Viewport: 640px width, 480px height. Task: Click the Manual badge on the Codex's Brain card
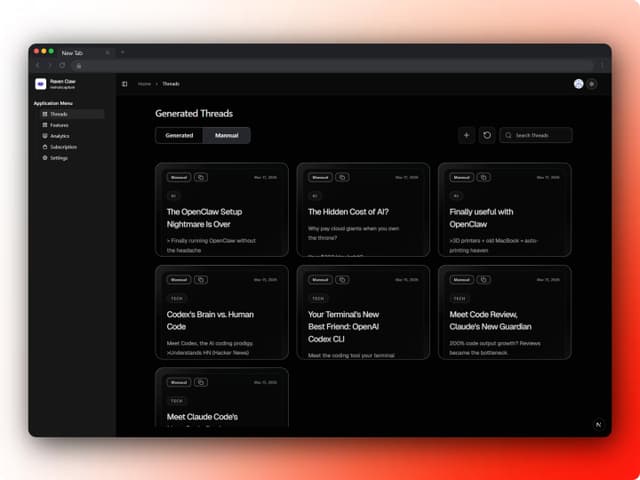coord(179,280)
